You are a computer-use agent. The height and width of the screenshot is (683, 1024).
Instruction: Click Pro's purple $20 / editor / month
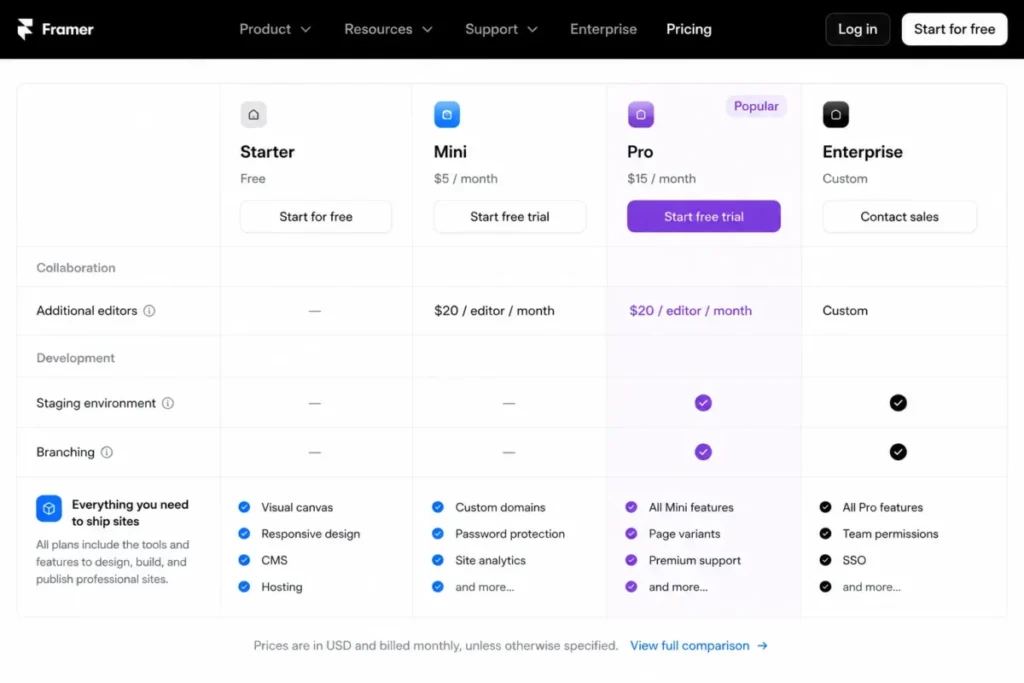pos(690,311)
